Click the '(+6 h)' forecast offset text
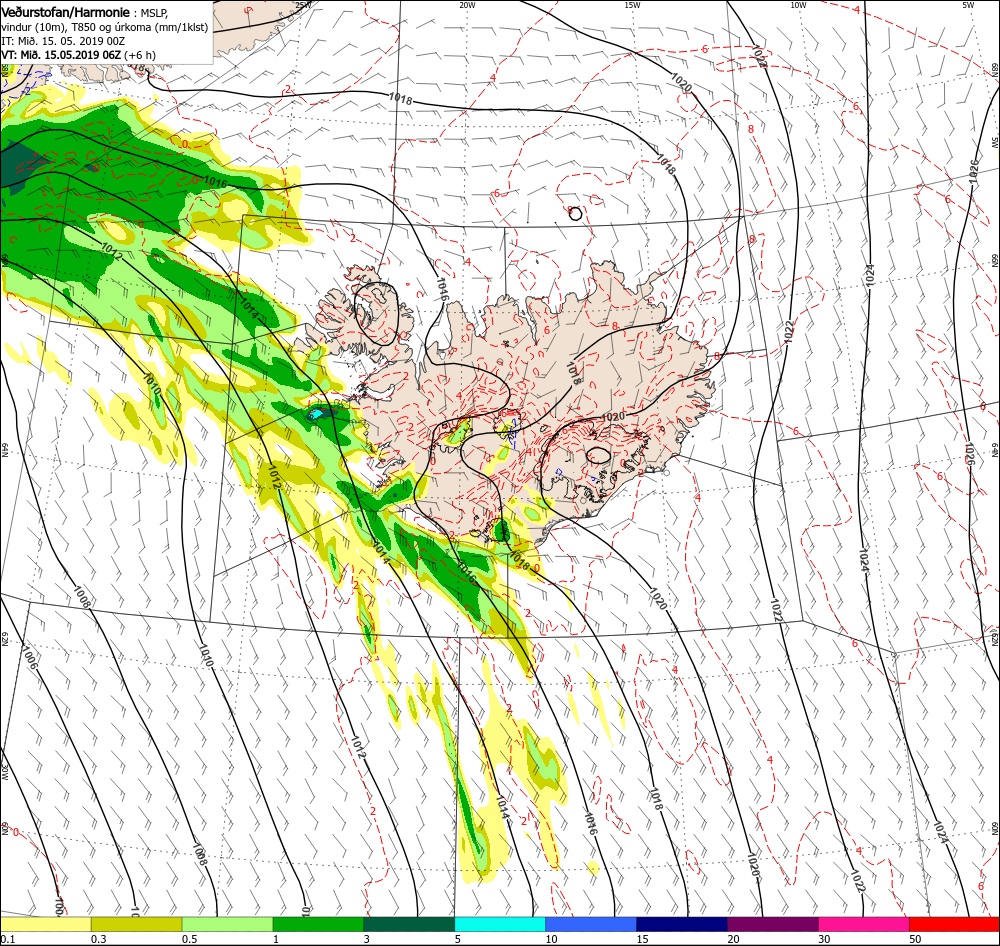This screenshot has height=946, width=1000. tap(140, 55)
